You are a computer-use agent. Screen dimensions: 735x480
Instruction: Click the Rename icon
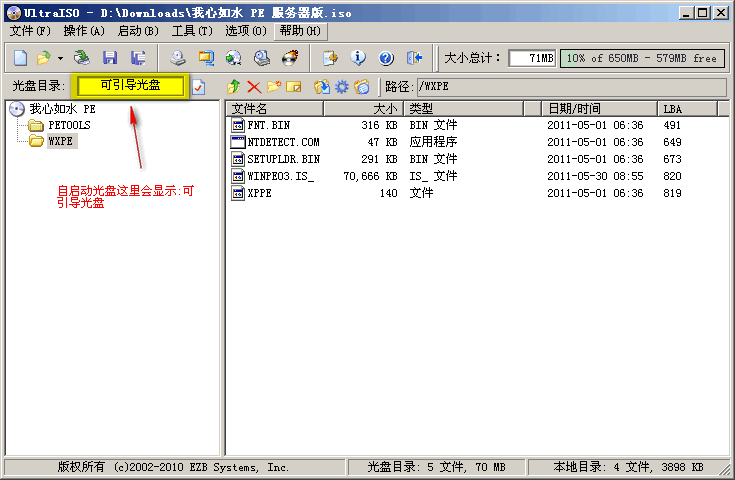[294, 87]
